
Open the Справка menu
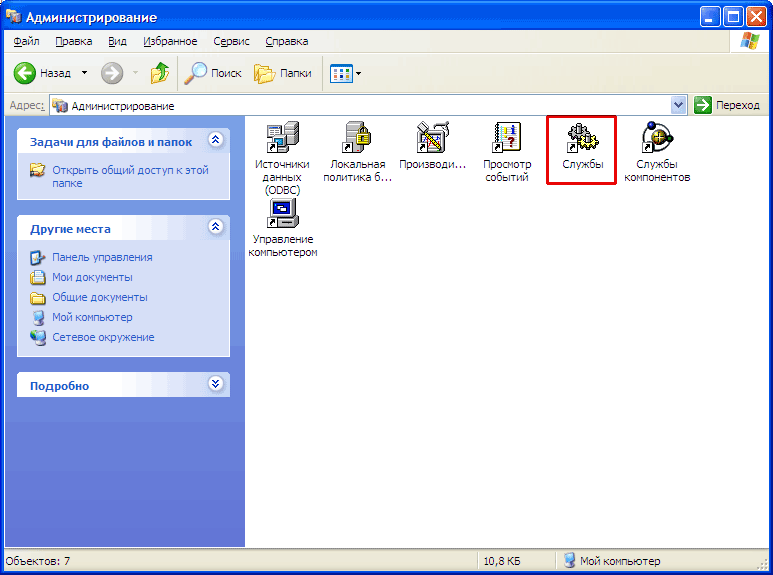click(287, 41)
